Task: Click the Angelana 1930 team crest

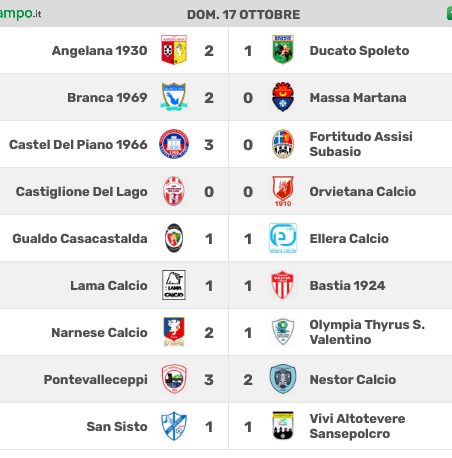Action: coord(174,50)
